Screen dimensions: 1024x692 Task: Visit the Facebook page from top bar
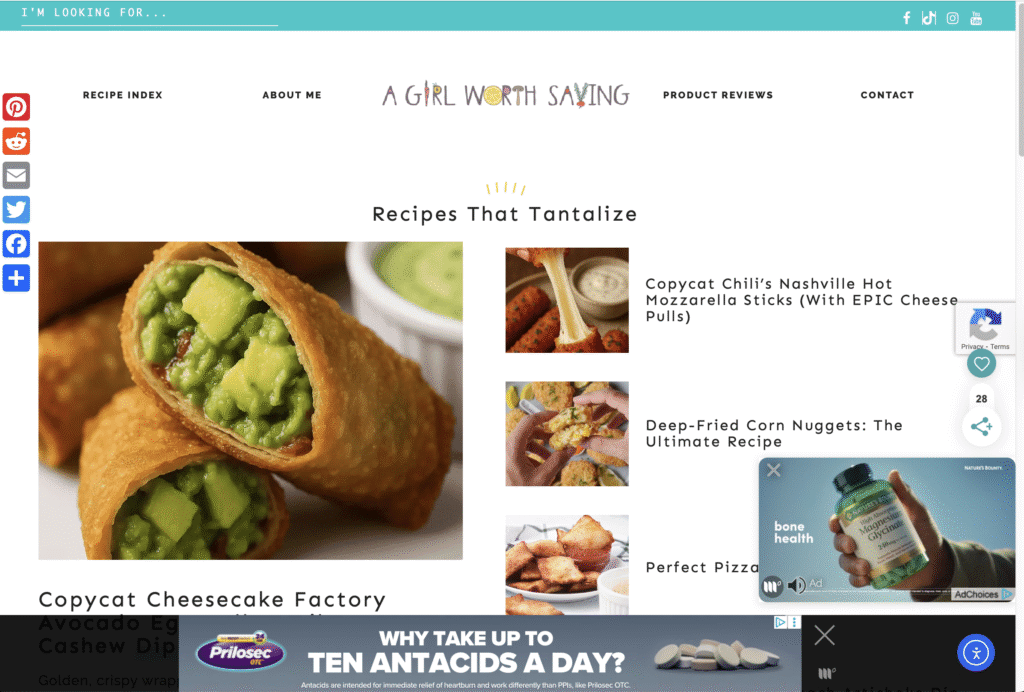(906, 18)
